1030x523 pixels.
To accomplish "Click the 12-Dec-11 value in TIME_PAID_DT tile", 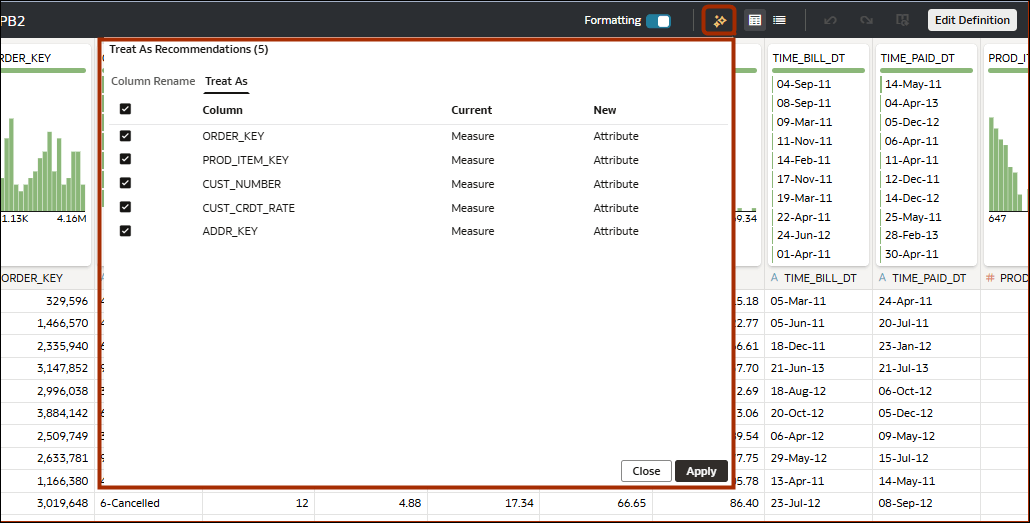I will coord(912,179).
